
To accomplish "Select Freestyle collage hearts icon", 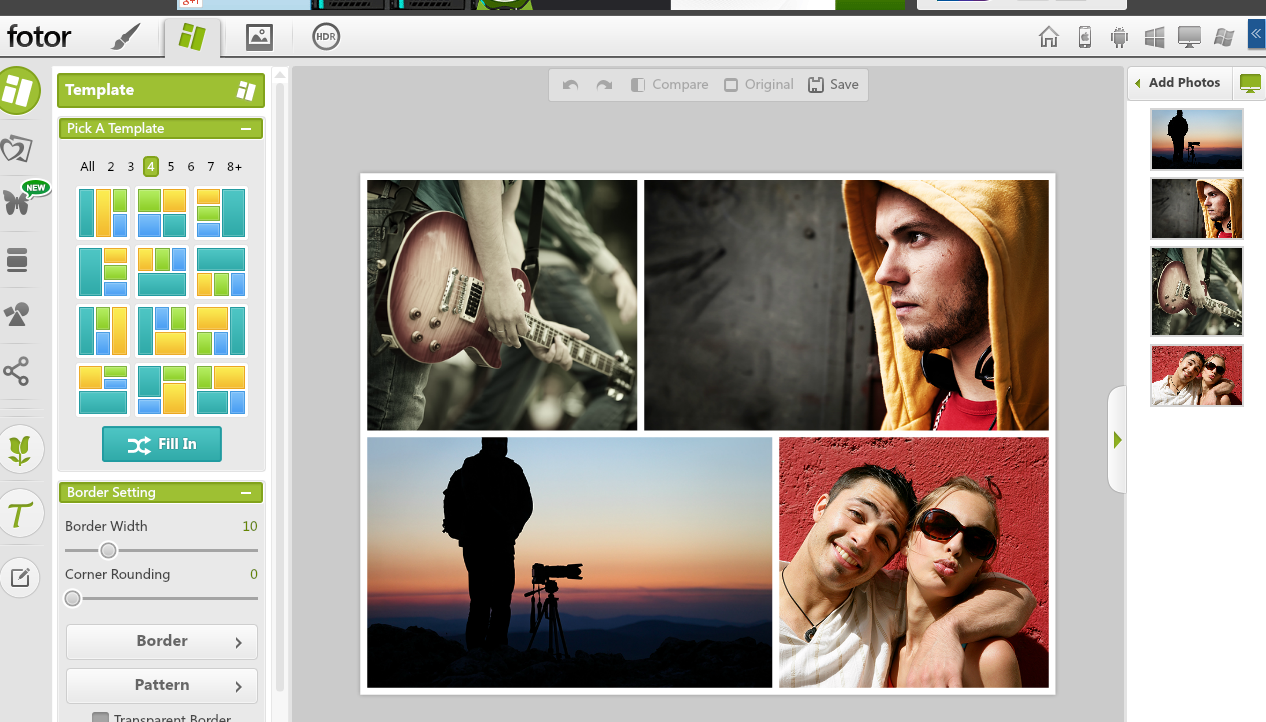I will (x=17, y=149).
